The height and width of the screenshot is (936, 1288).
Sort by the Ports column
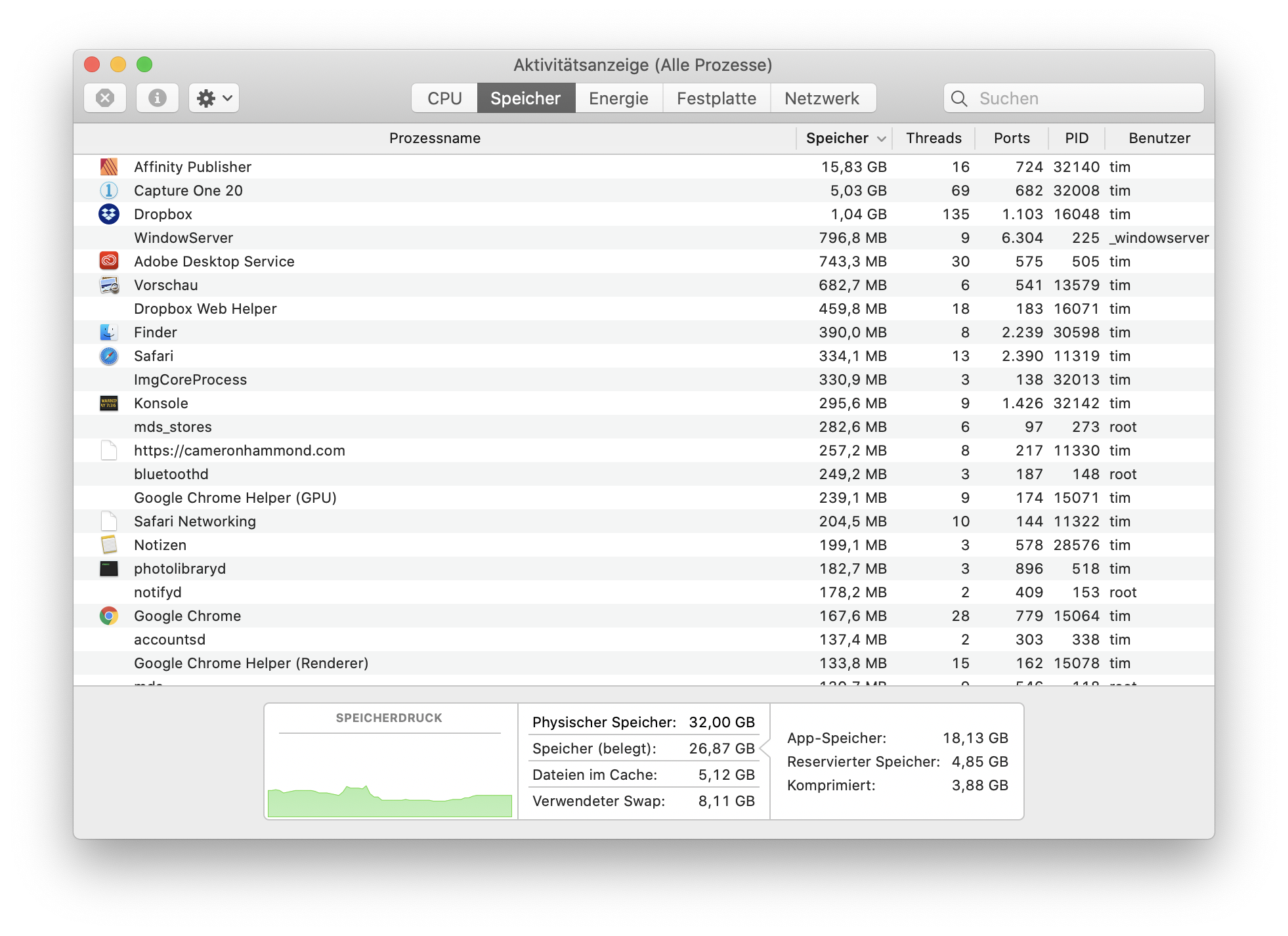click(x=1012, y=138)
